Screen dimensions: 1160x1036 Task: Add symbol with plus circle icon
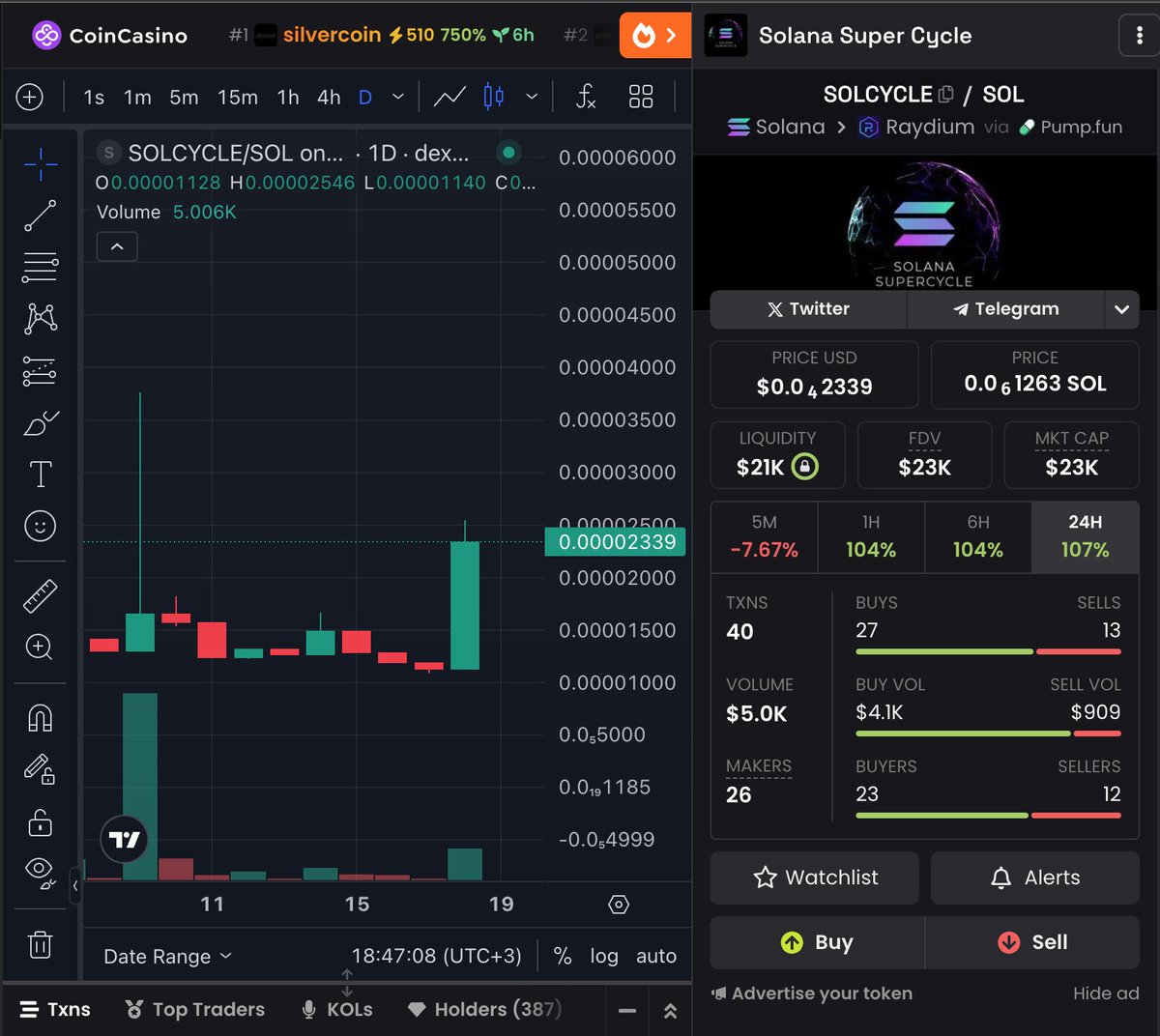(30, 97)
